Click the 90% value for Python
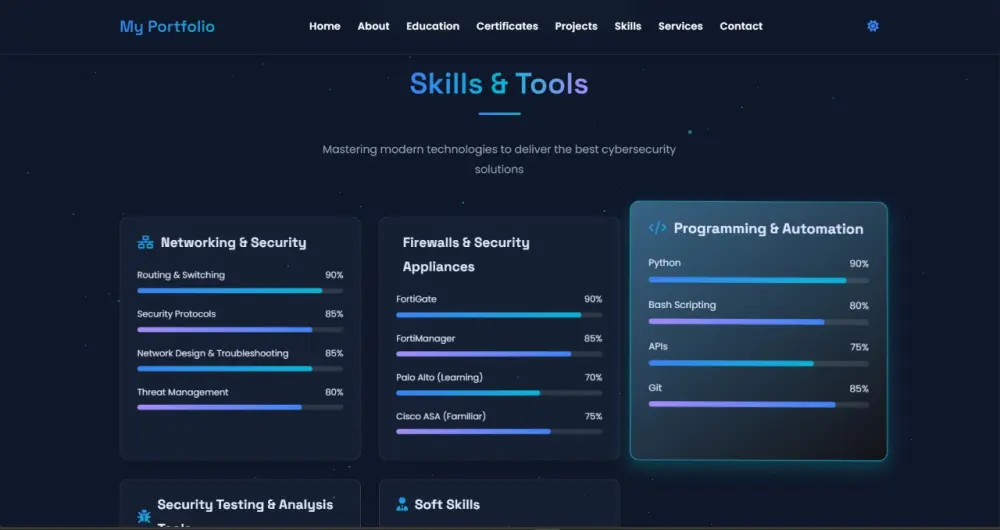Image resolution: width=1000 pixels, height=530 pixels. [x=859, y=263]
